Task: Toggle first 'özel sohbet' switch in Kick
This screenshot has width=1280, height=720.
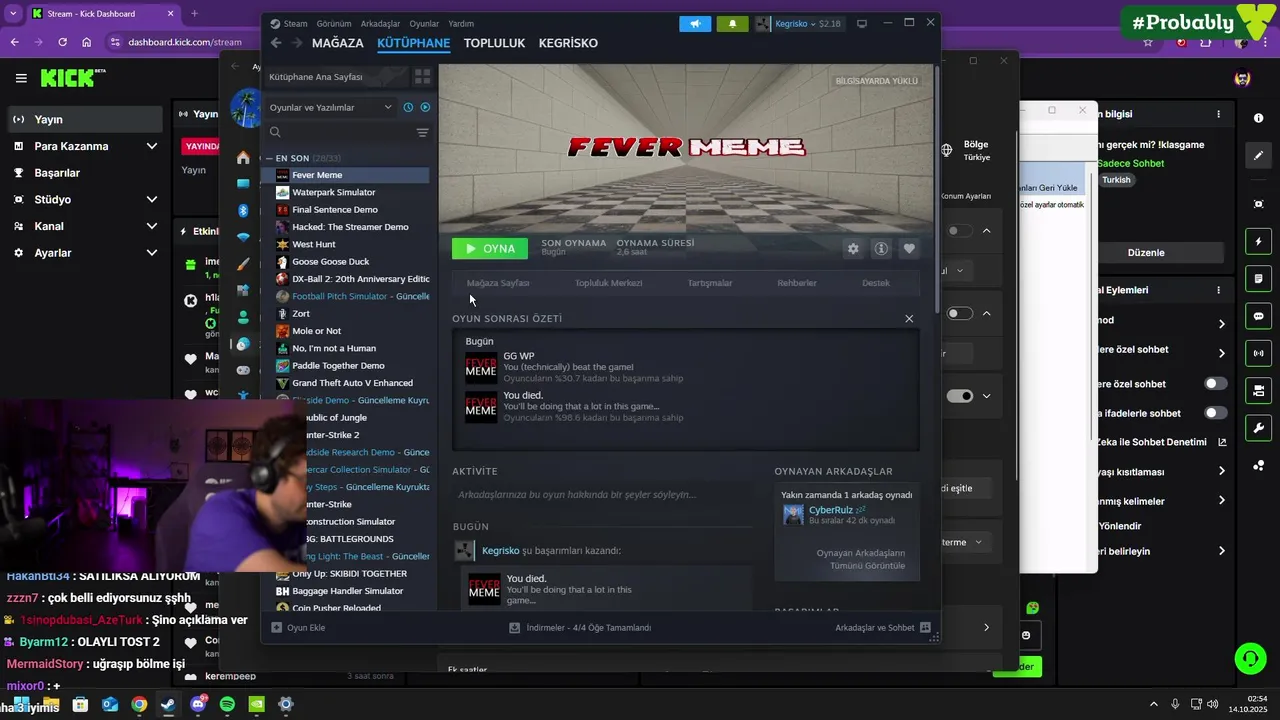Action: [1215, 384]
